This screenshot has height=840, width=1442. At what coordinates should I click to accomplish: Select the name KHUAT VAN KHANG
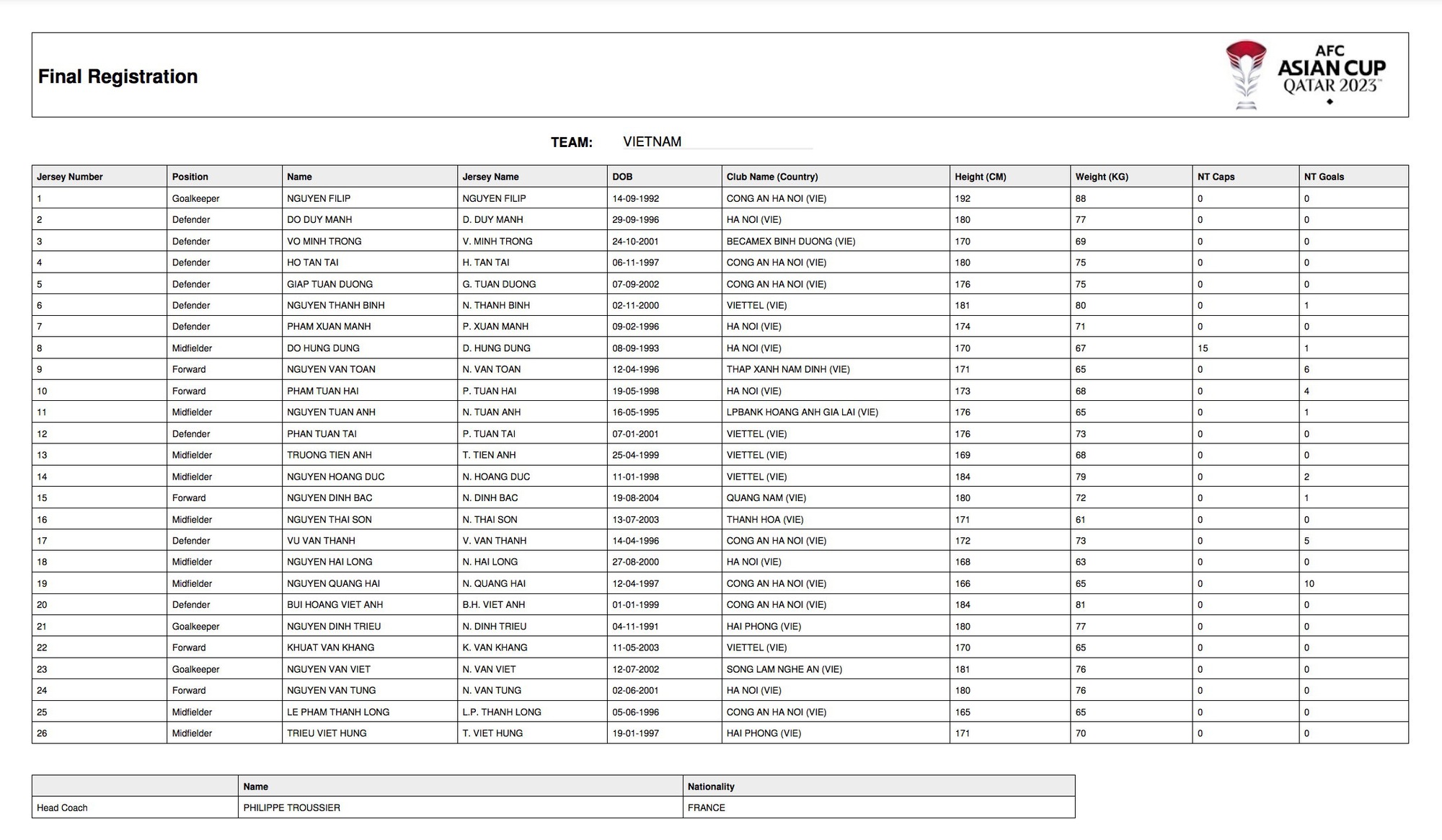pos(330,647)
